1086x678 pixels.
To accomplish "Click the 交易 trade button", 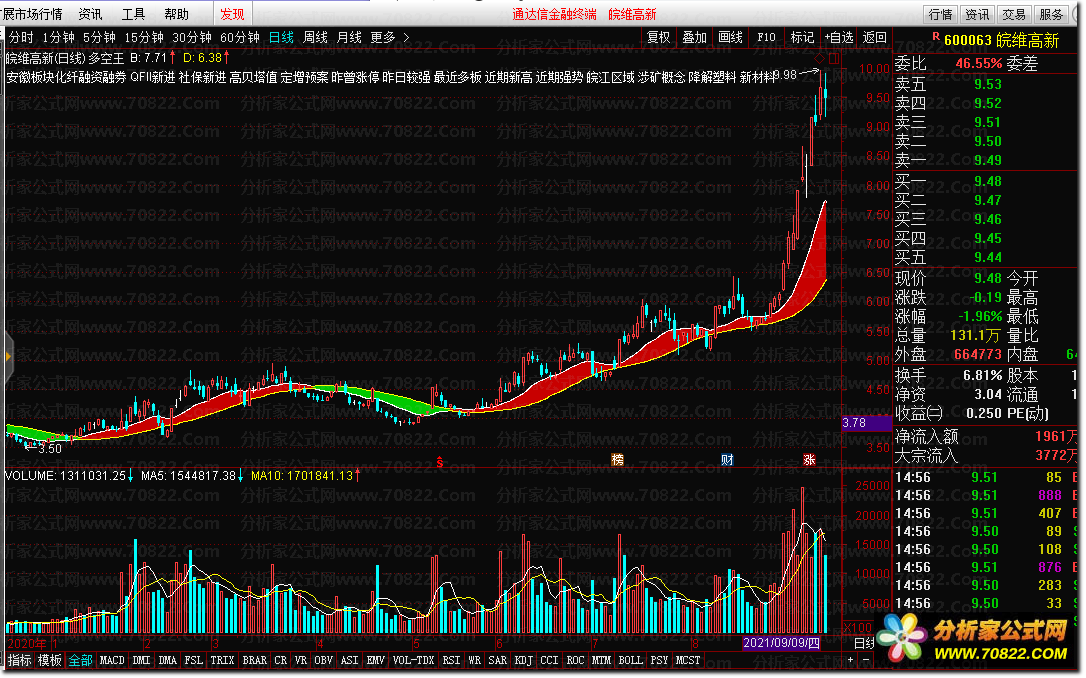I will point(1014,14).
